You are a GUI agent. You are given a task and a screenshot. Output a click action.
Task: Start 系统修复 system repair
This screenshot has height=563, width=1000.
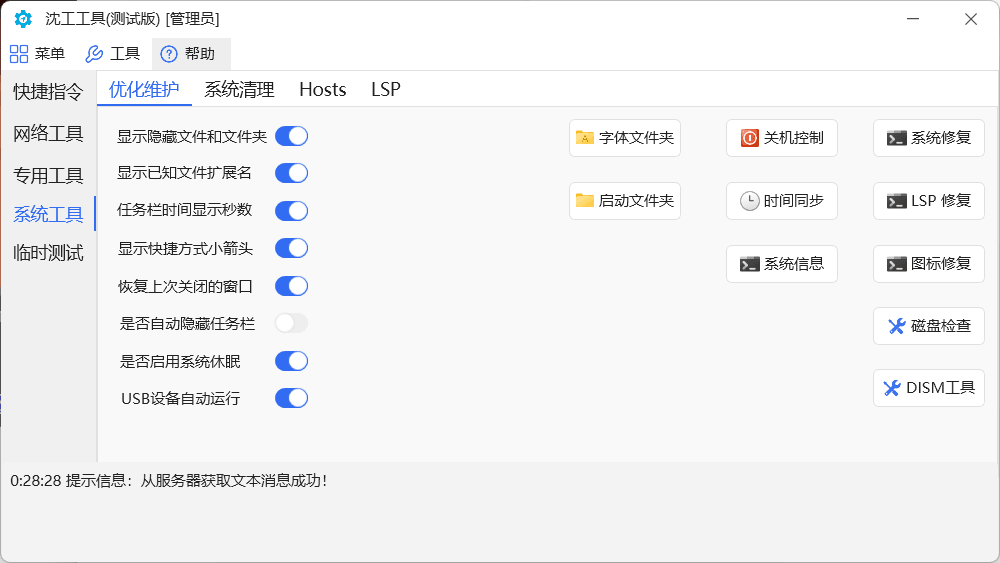tap(929, 138)
